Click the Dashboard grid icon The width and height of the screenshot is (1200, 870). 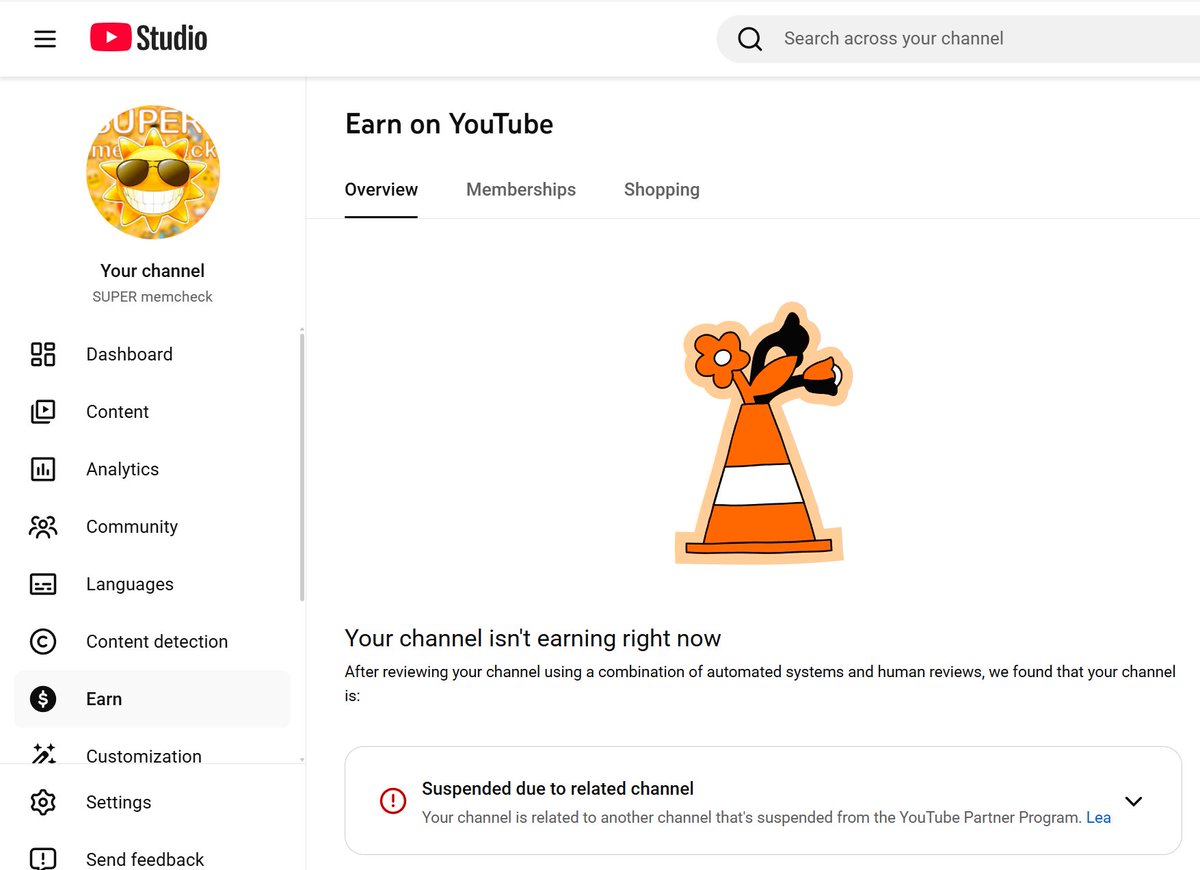[43, 354]
